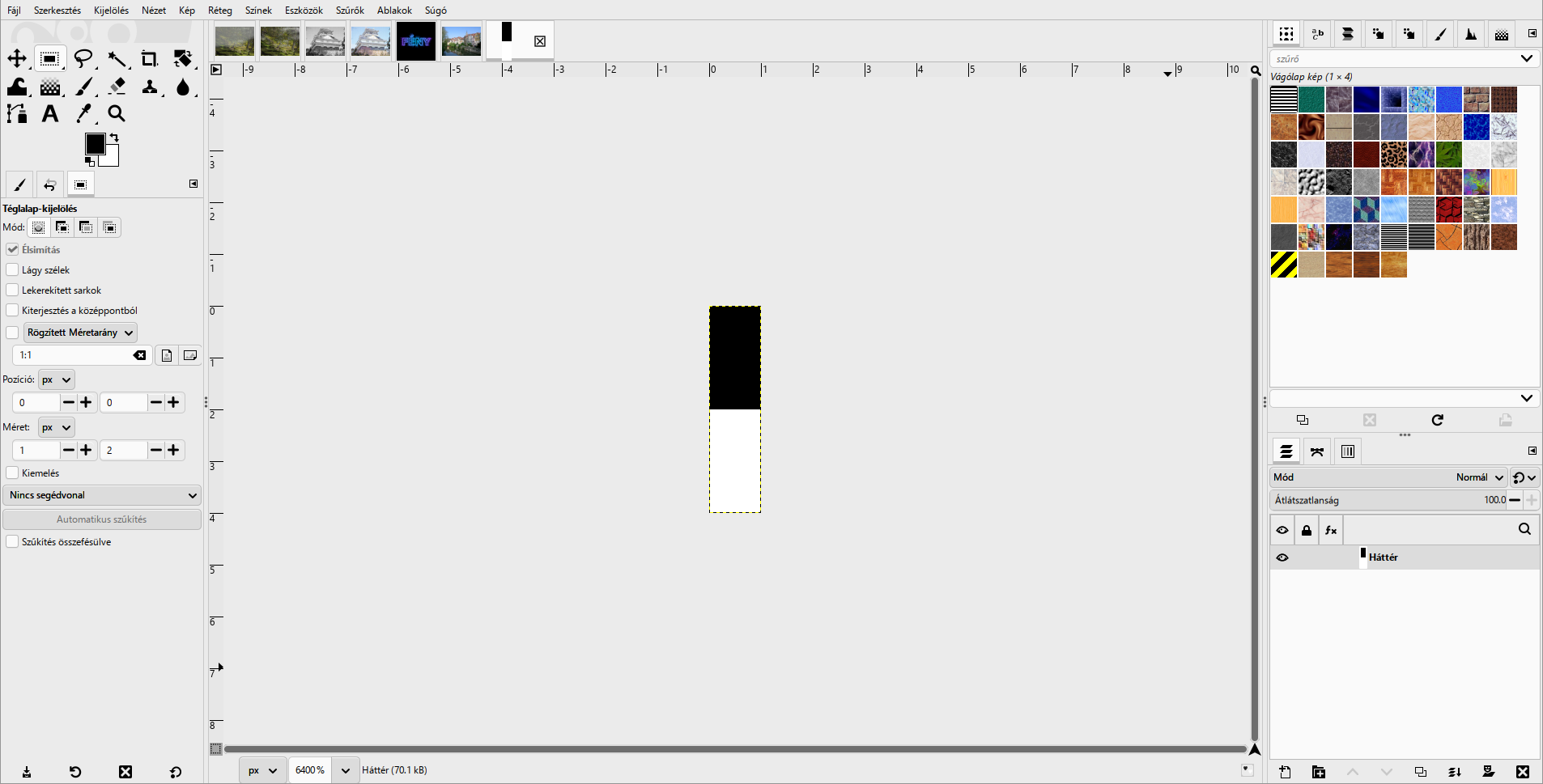The image size is (1543, 784).
Task: Enable the Kiemelés checkbox
Action: click(x=12, y=473)
